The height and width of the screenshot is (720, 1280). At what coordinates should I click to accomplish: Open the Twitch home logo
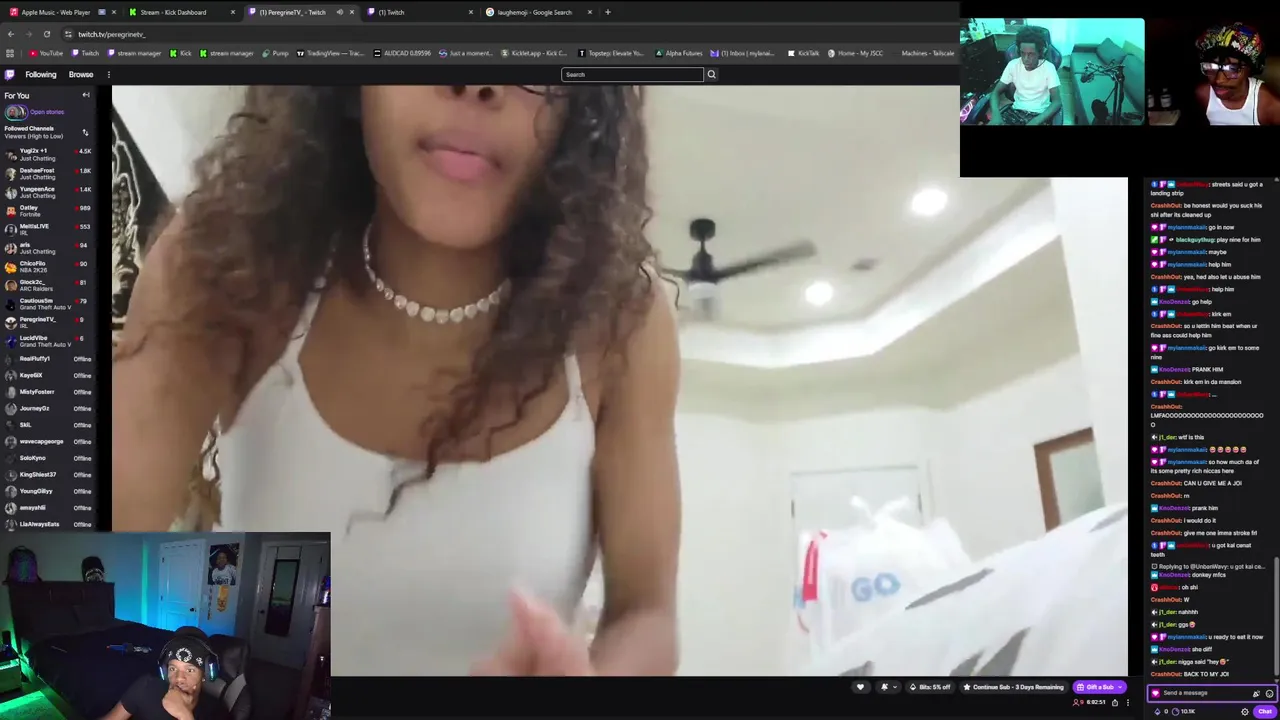click(10, 74)
